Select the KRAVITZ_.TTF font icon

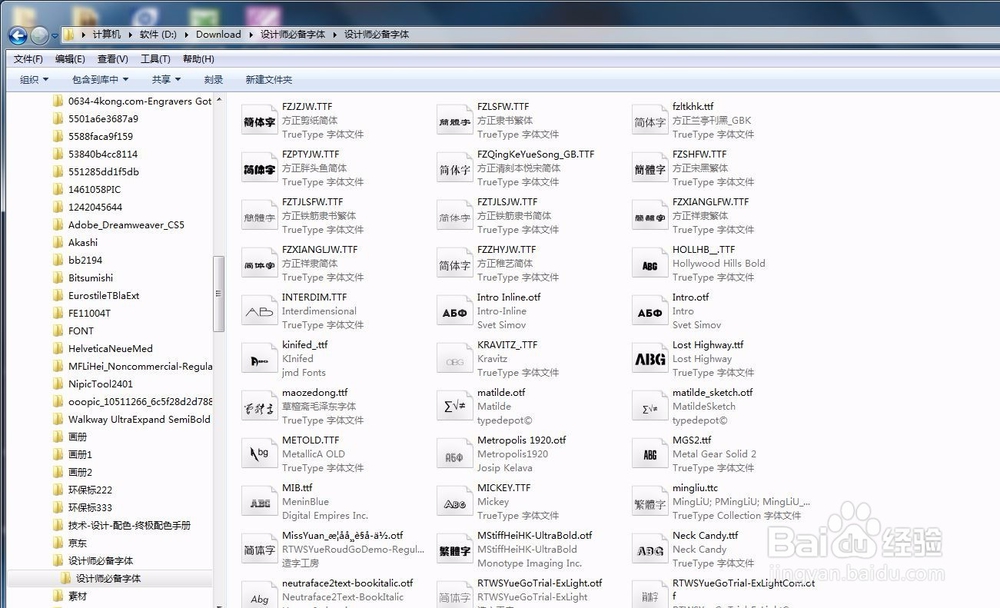tap(454, 359)
